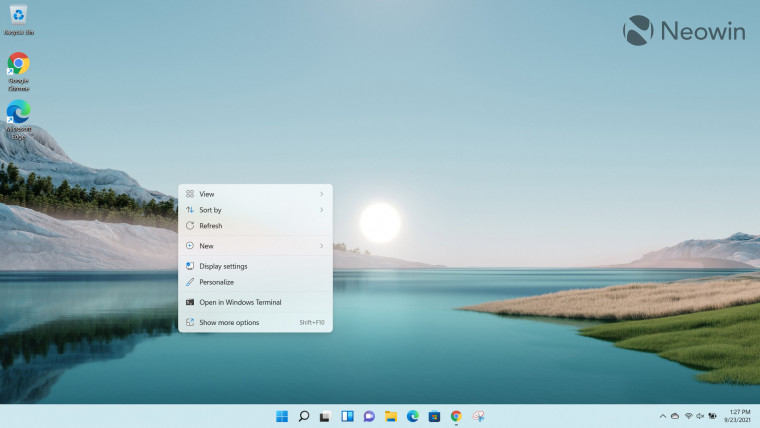This screenshot has width=760, height=428.
Task: Open Microsoft Store from the taskbar
Action: [434, 416]
